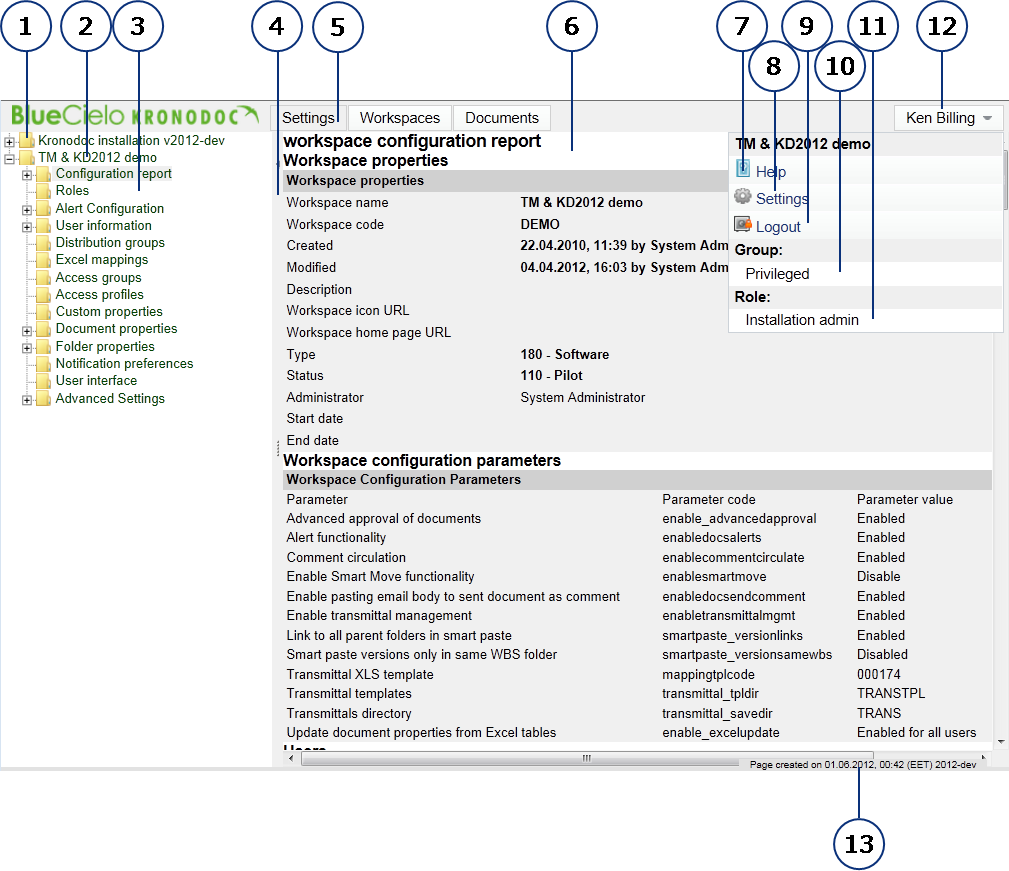Expand the Document properties node

click(27, 331)
